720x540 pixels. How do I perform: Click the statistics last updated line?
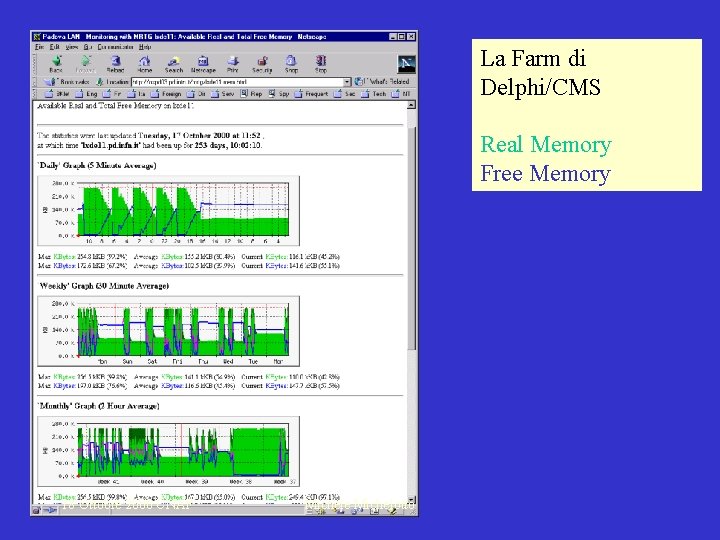[150, 135]
